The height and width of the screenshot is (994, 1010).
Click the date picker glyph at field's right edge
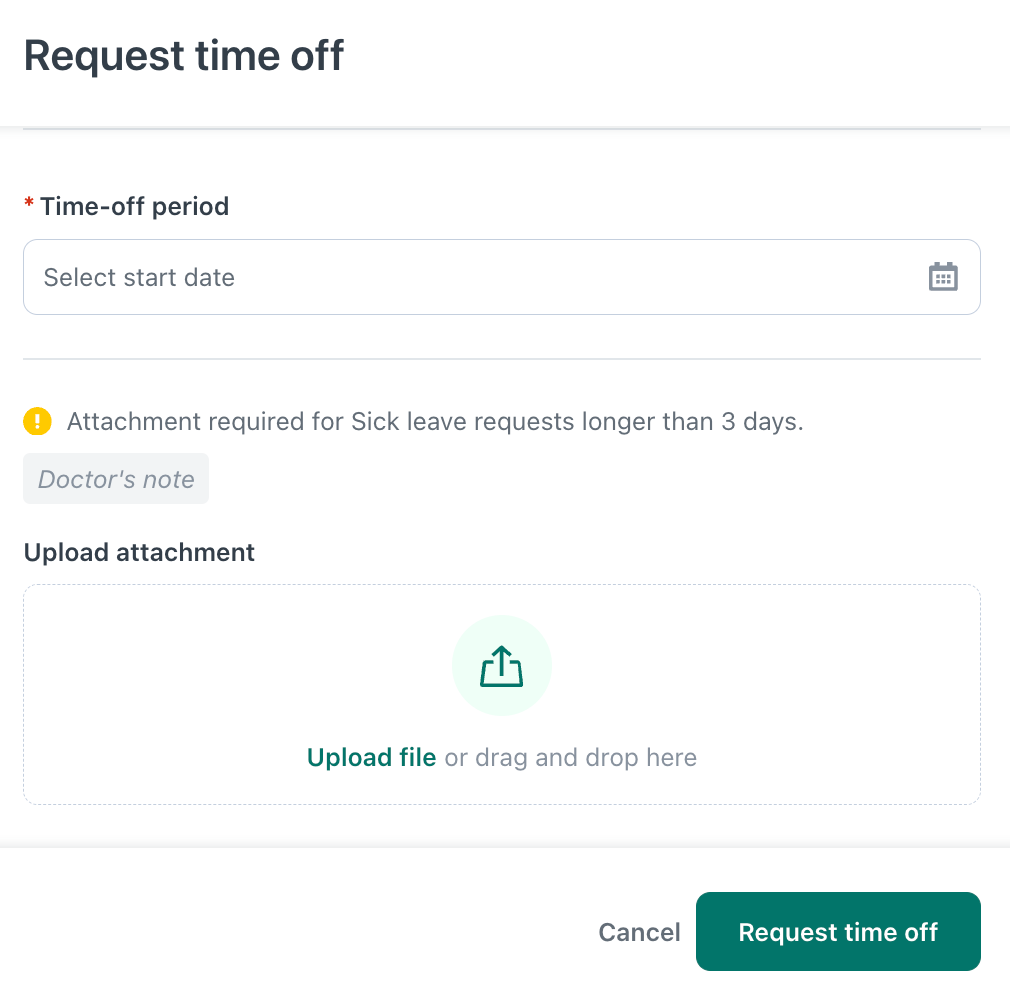pyautogui.click(x=944, y=277)
